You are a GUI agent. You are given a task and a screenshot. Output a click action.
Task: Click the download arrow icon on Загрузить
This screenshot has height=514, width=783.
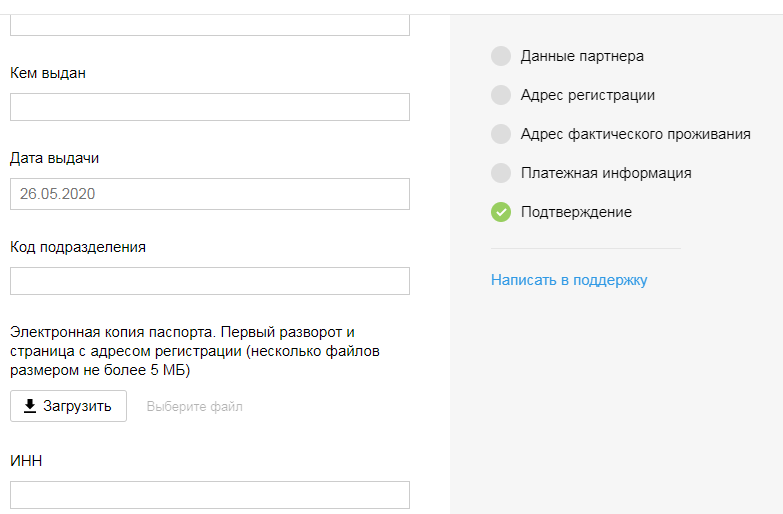pyautogui.click(x=30, y=406)
